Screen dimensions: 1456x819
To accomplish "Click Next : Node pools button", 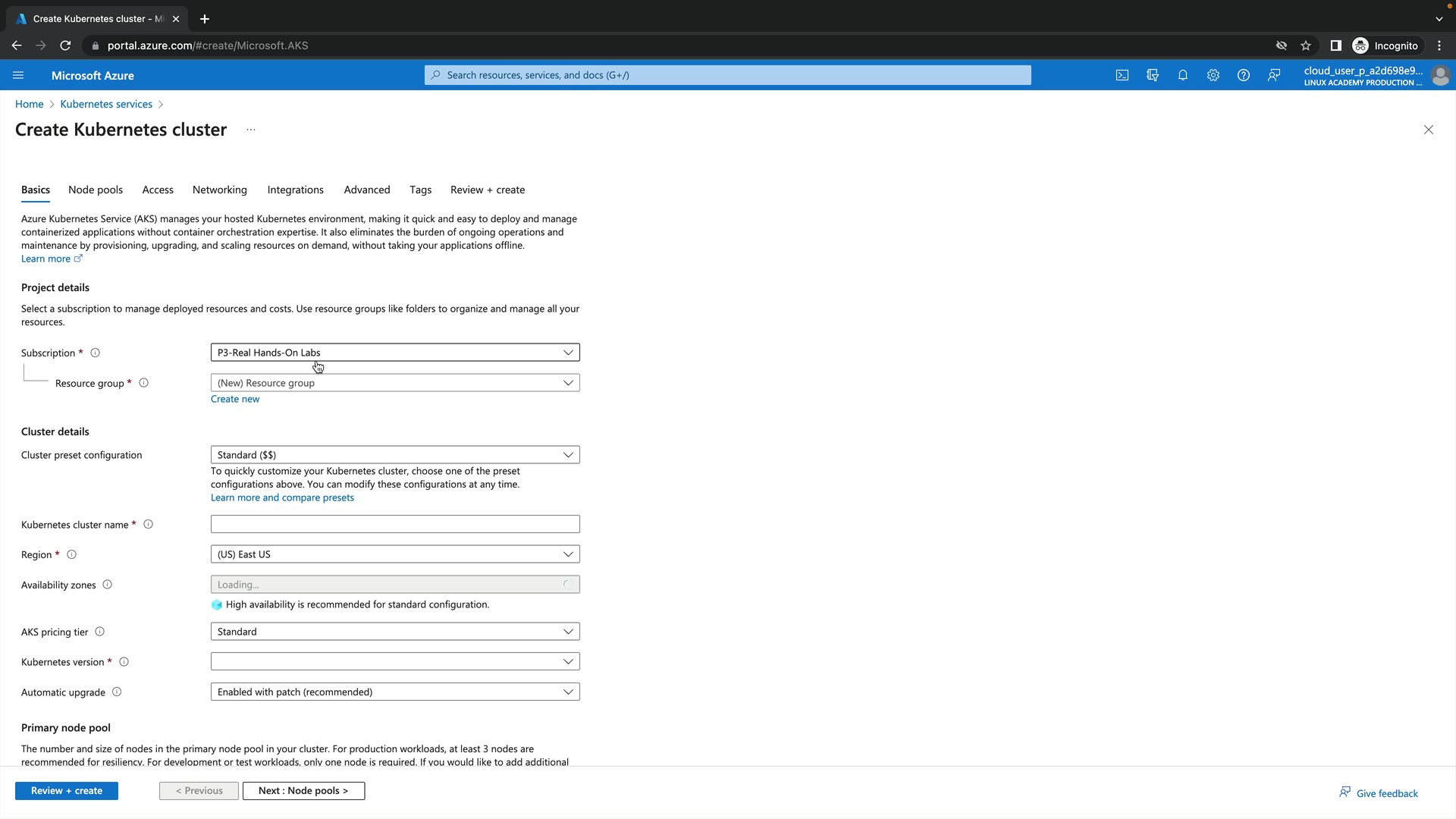I will (x=303, y=790).
